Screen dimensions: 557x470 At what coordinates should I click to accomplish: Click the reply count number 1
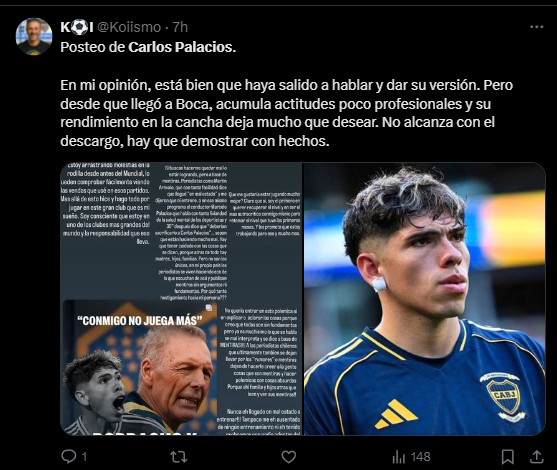[84, 457]
